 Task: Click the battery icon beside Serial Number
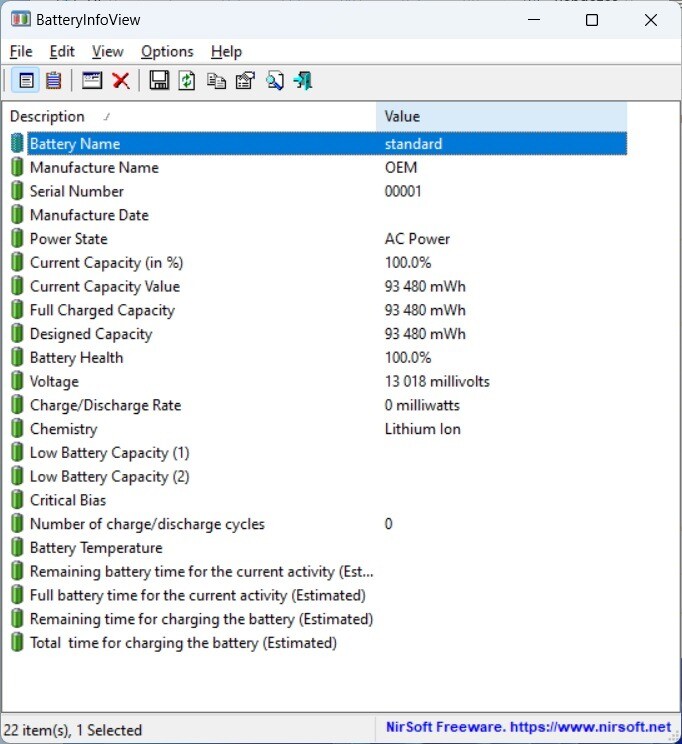(17, 191)
